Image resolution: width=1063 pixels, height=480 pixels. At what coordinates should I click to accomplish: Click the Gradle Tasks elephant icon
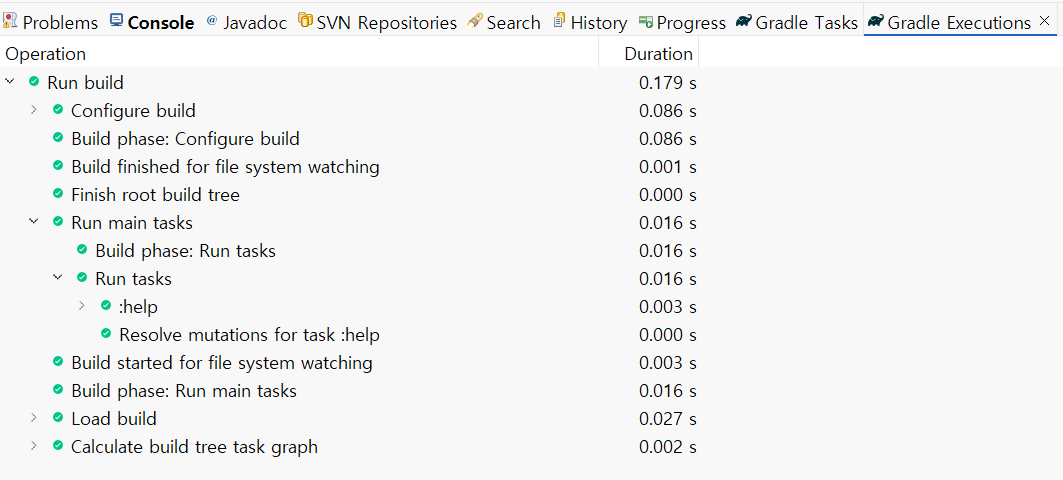coord(743,21)
